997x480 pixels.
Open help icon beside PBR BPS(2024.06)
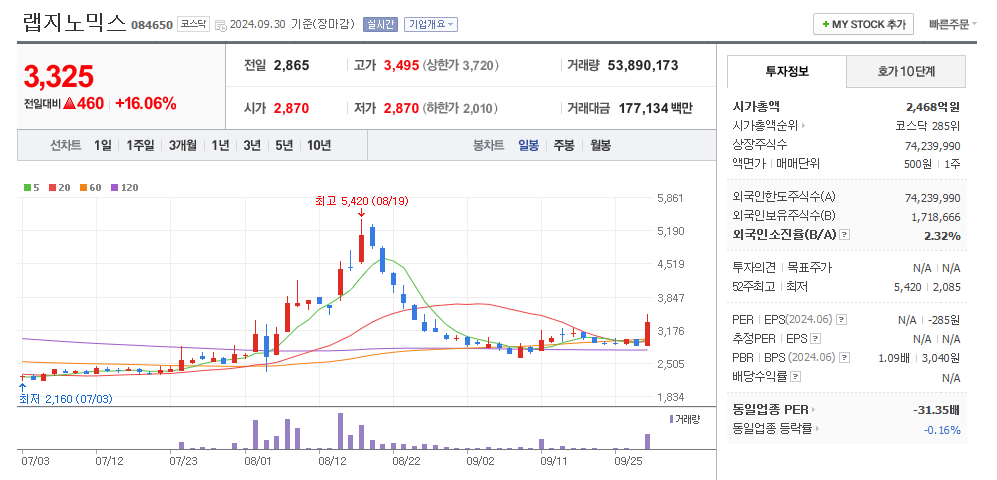(843, 358)
